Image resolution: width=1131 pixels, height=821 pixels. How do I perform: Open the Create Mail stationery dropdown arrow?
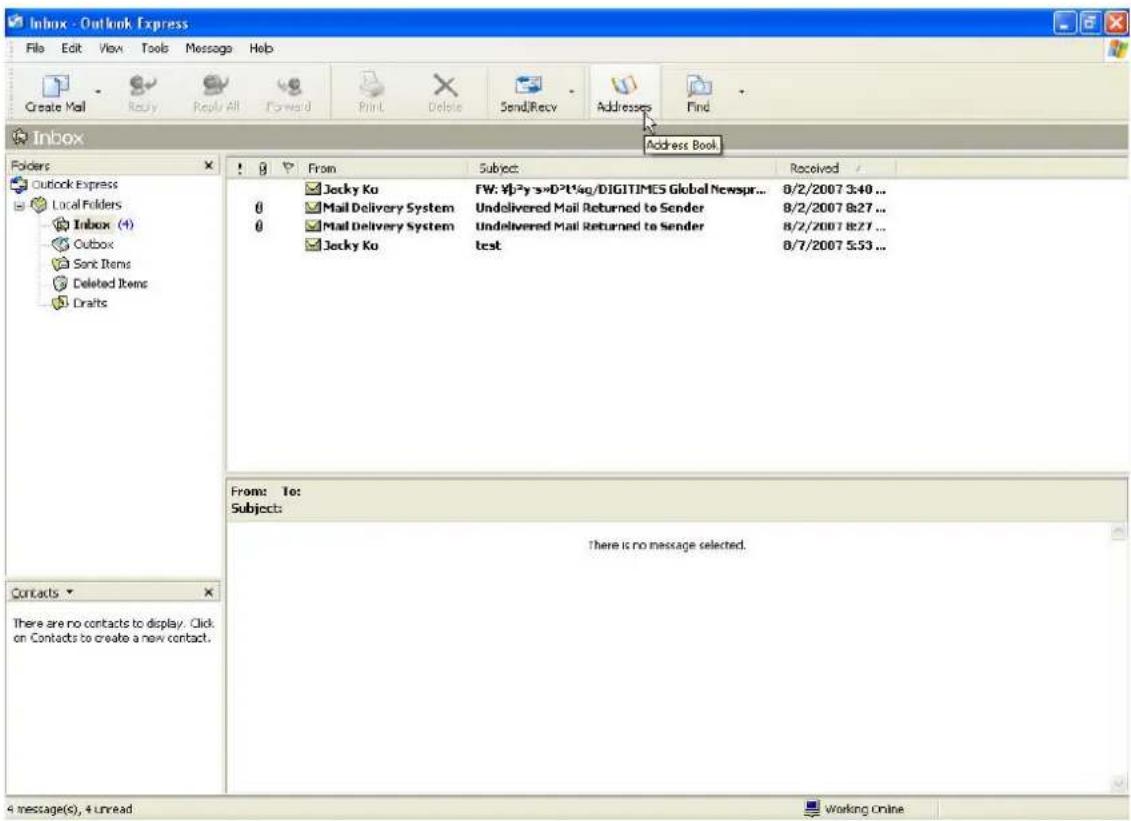click(x=98, y=92)
